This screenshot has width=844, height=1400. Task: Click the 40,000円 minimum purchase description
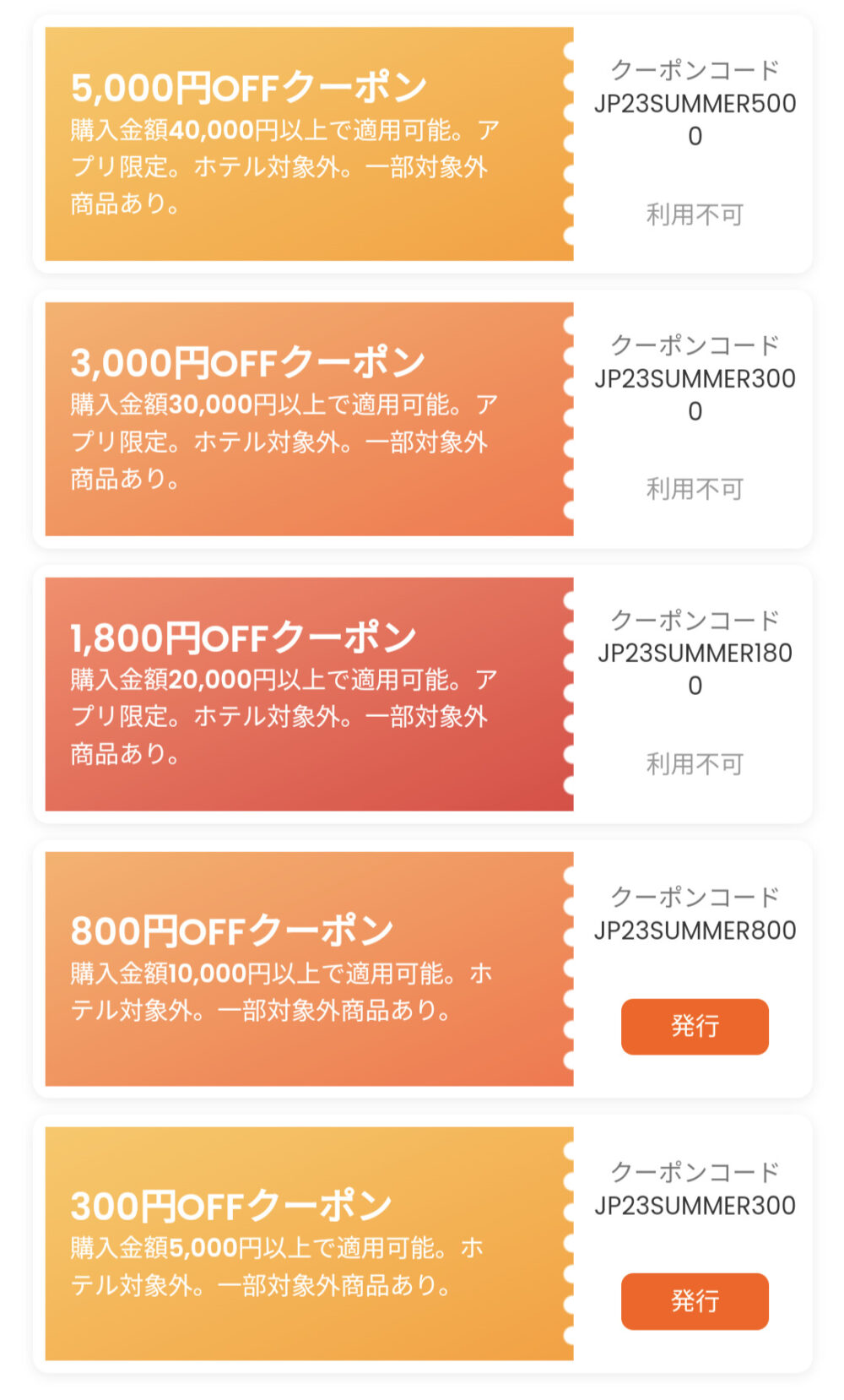284,166
